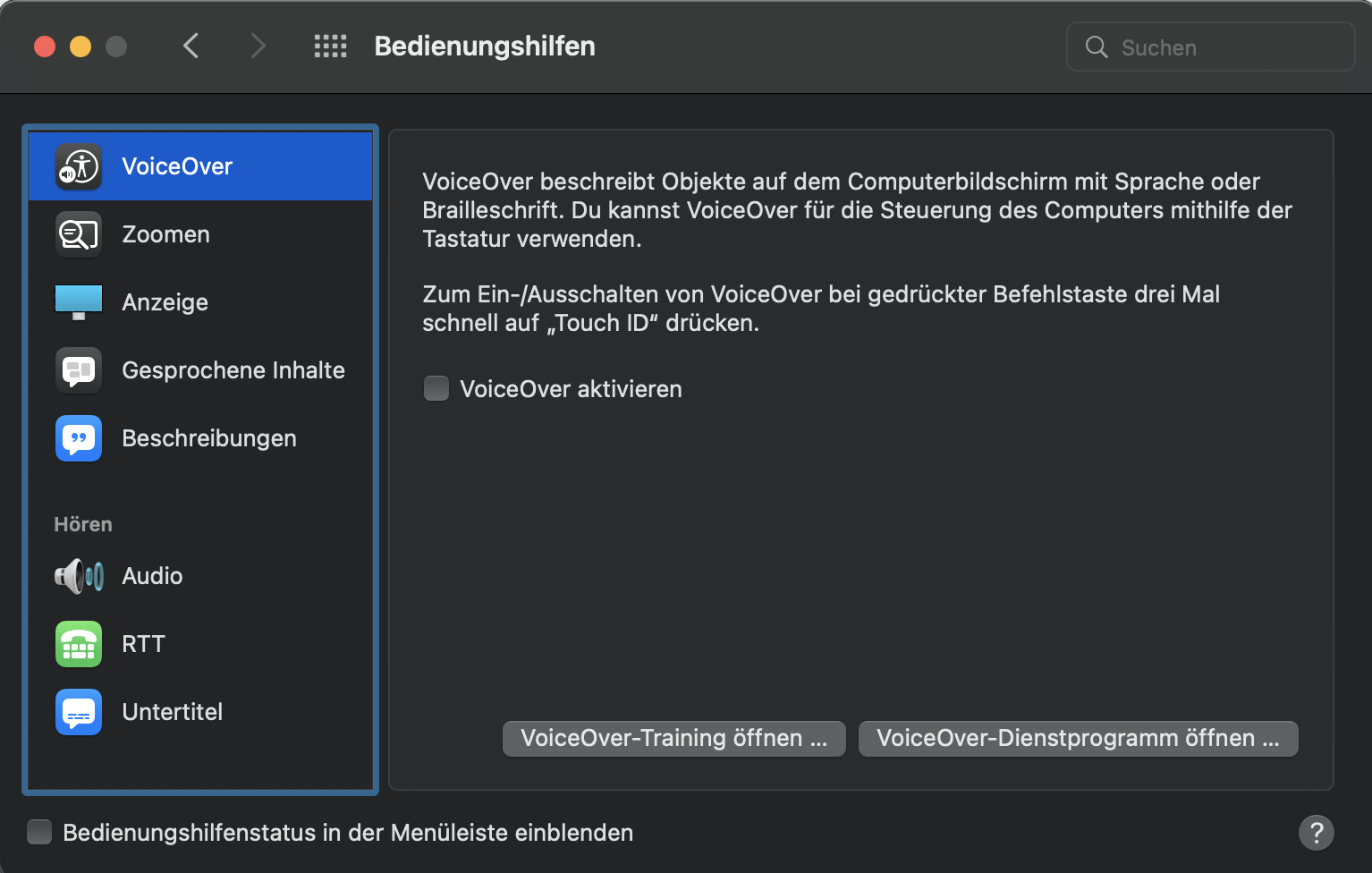Switch to Gesprochene Inhalte section label
This screenshot has height=873, width=1372.
233,370
